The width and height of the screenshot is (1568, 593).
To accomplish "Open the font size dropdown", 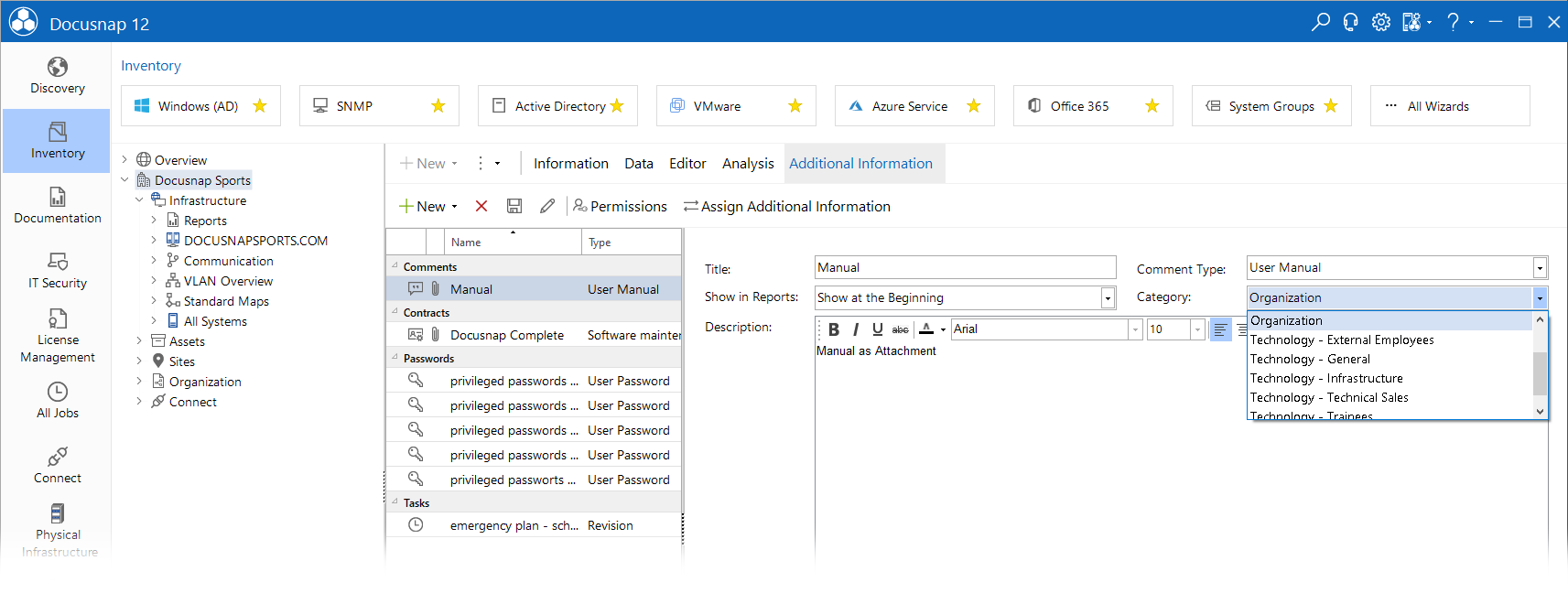I will tap(1197, 329).
